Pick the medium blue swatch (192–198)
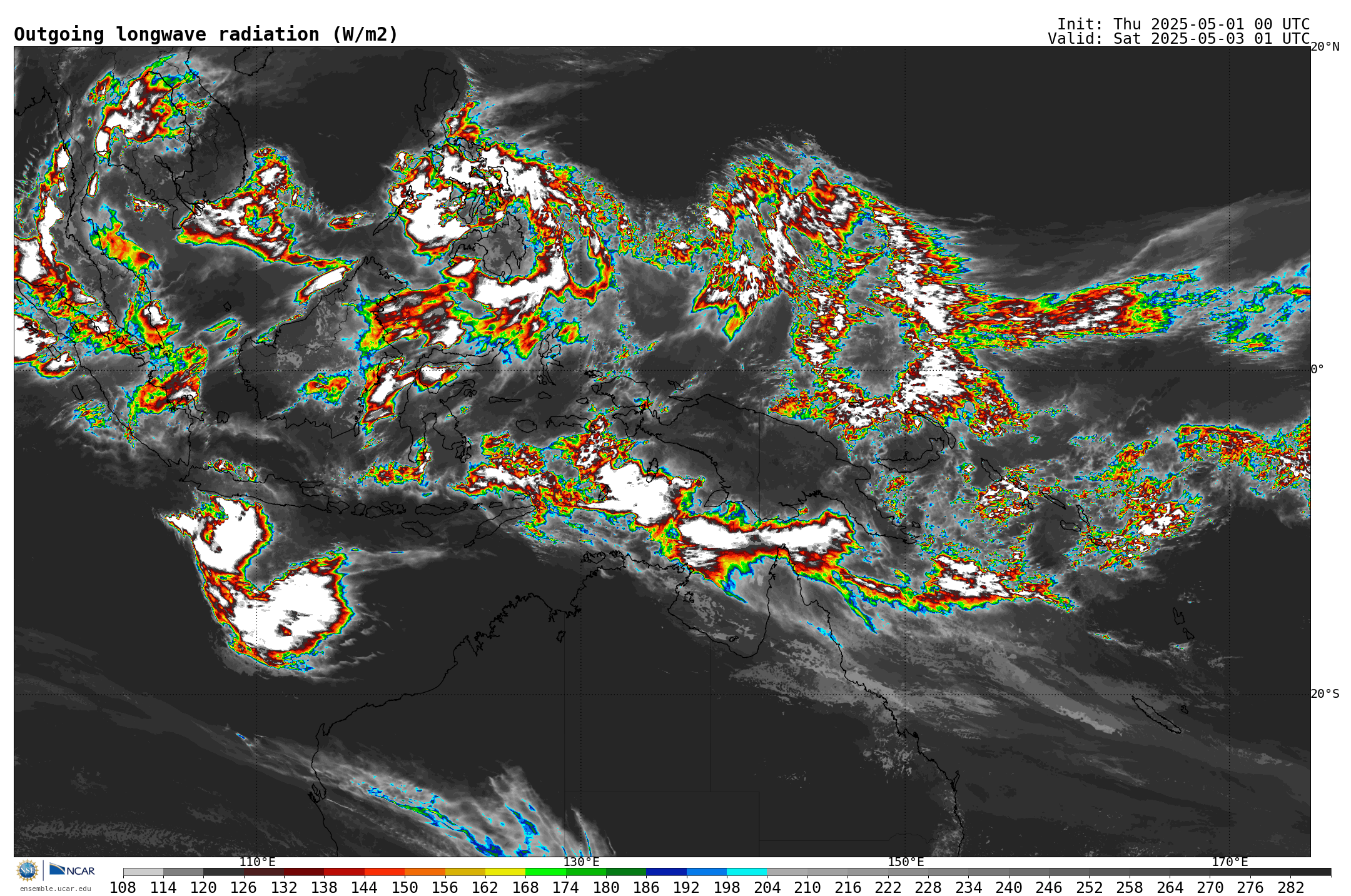The image size is (1351, 896). (x=707, y=872)
